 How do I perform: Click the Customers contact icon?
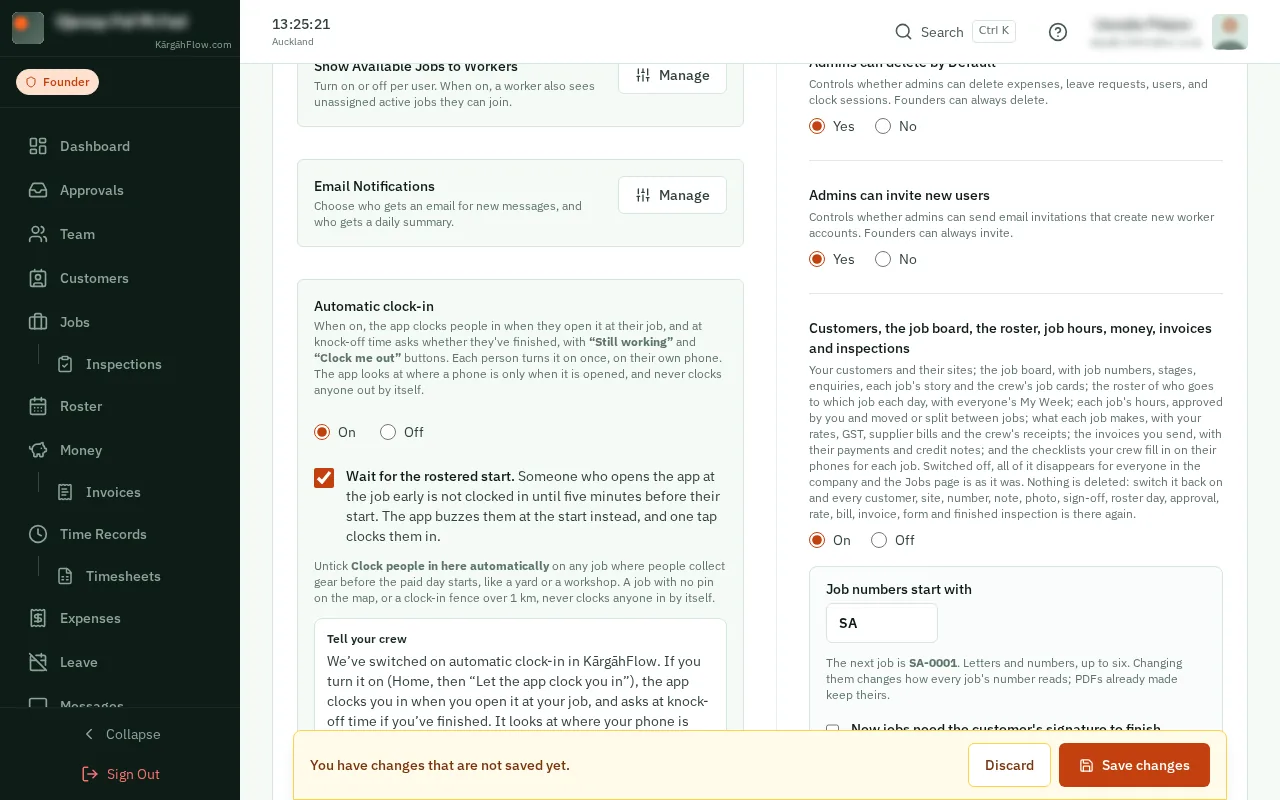pyautogui.click(x=38, y=278)
